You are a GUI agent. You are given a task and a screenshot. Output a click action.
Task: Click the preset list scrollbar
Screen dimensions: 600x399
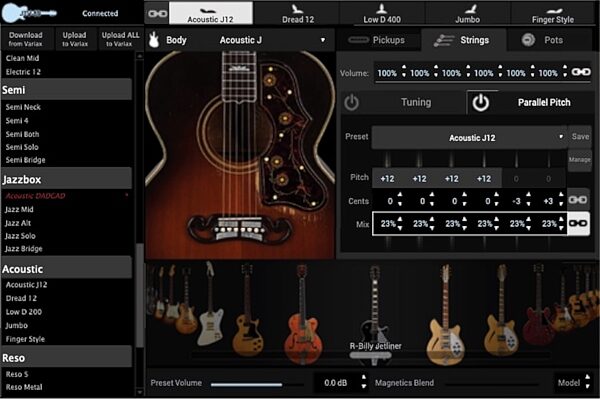(140, 295)
